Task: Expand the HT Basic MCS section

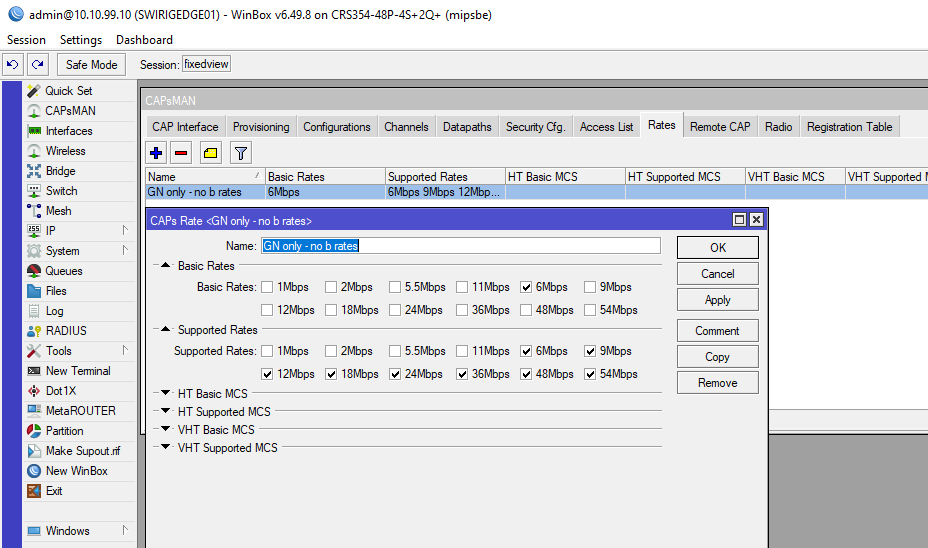Action: pos(165,394)
